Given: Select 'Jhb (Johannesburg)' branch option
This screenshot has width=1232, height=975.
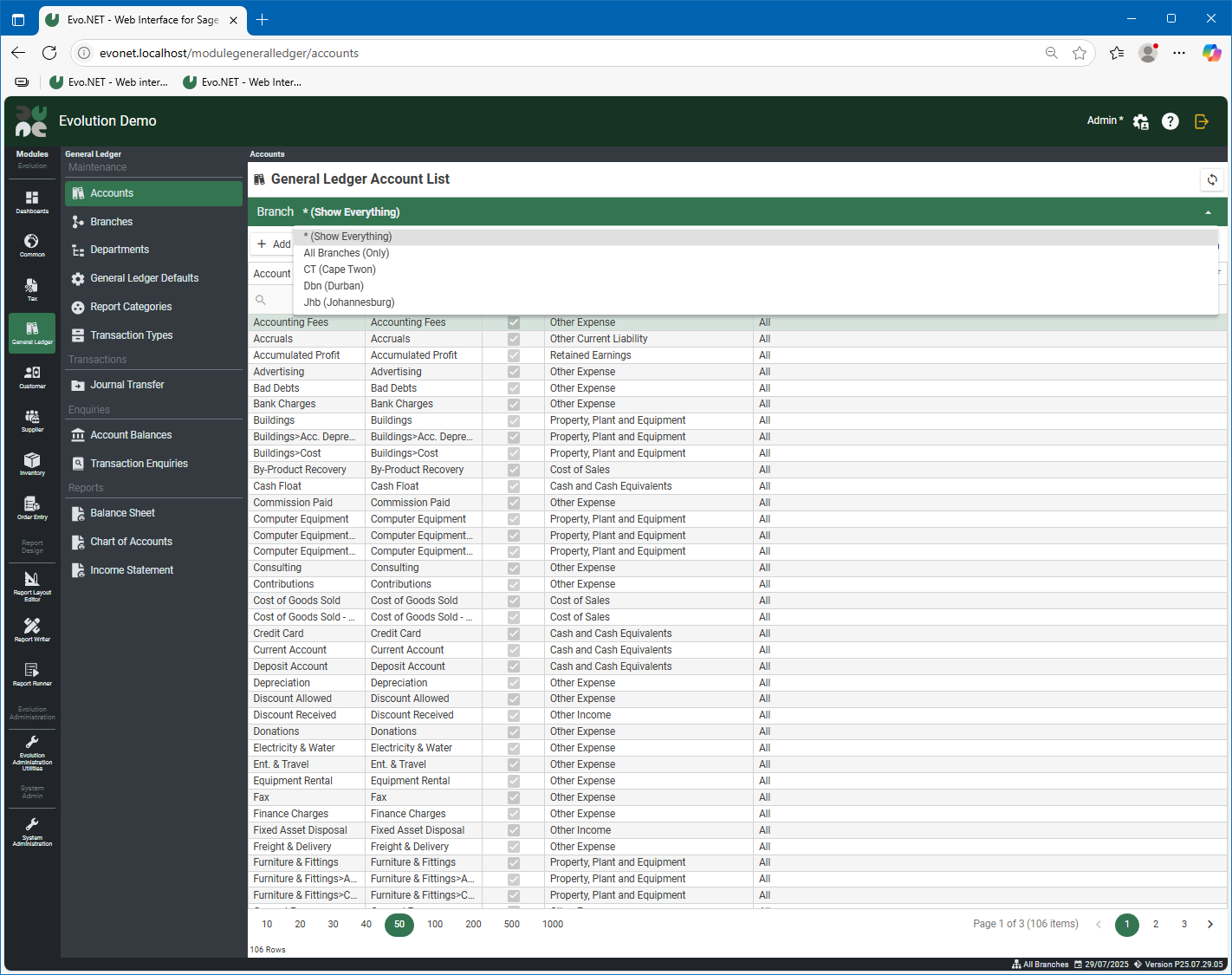Looking at the screenshot, I should tap(755, 302).
